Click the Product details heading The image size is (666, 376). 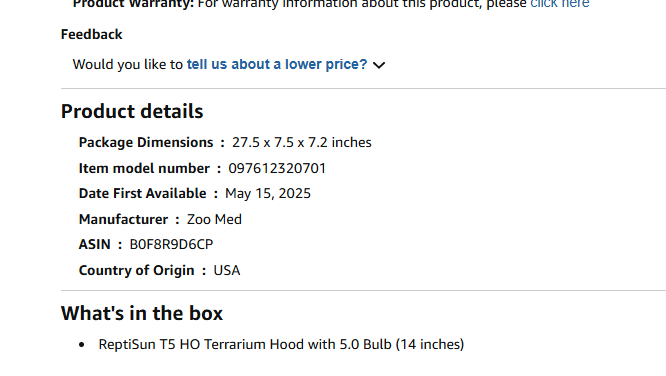(132, 111)
